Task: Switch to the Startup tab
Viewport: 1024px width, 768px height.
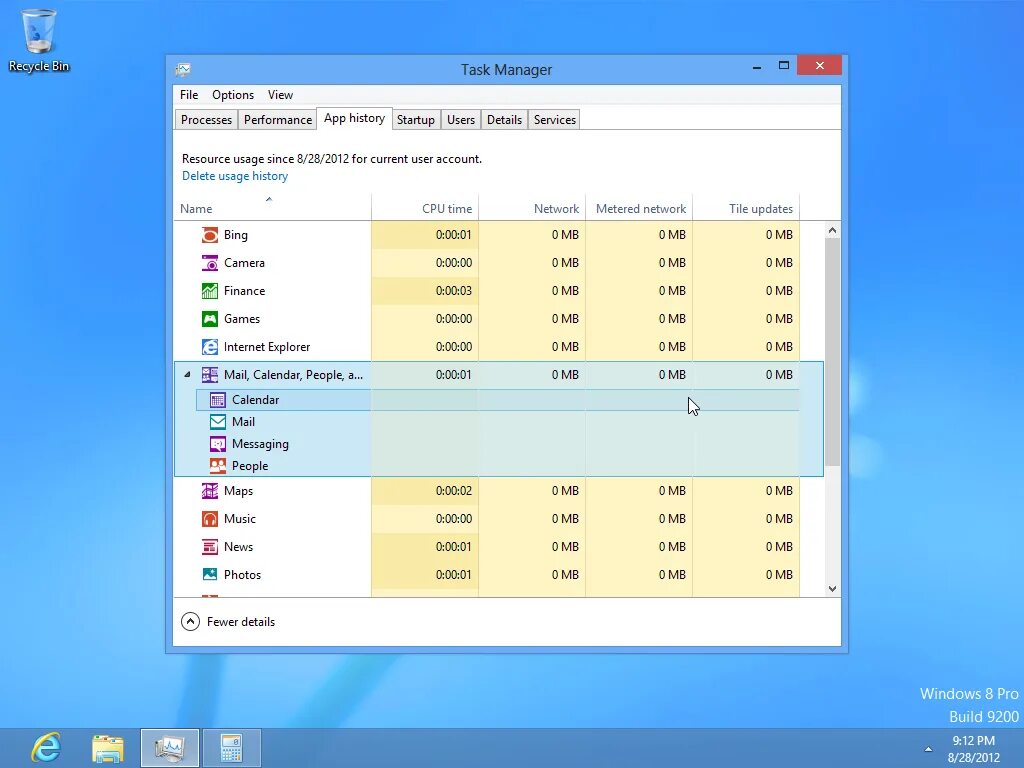Action: tap(415, 120)
